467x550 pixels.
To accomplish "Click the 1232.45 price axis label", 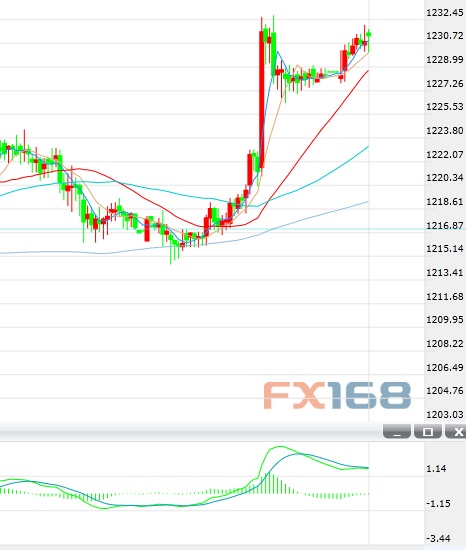I will tap(445, 13).
